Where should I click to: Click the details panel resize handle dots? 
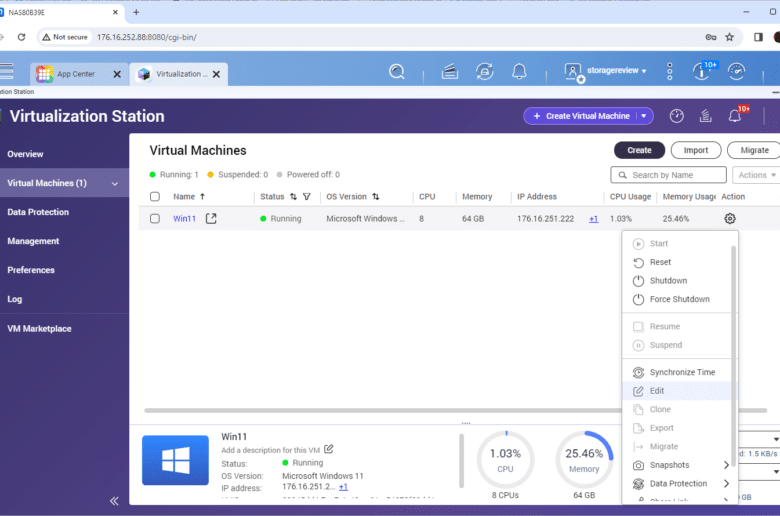(x=466, y=423)
